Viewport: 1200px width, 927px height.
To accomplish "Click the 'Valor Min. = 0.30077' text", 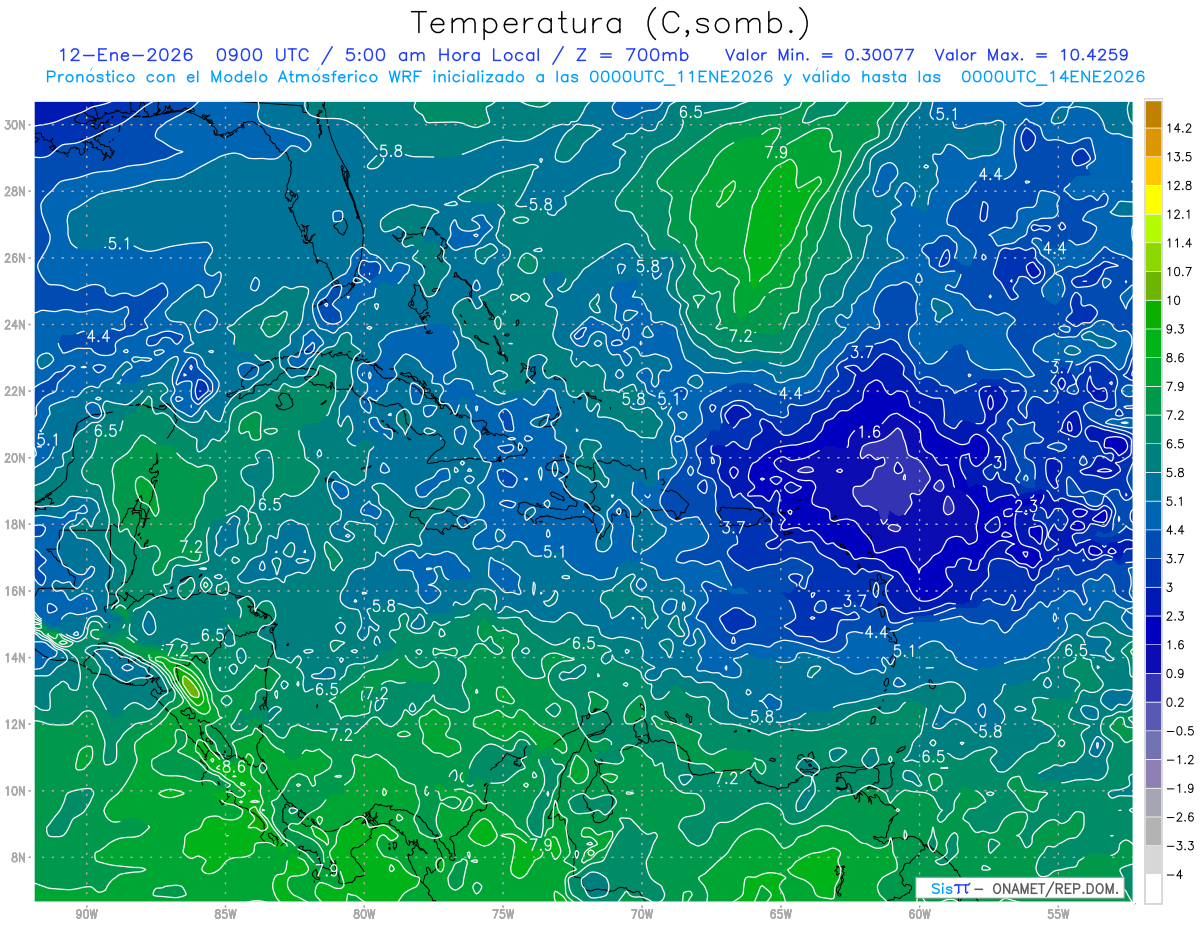I will pos(819,55).
